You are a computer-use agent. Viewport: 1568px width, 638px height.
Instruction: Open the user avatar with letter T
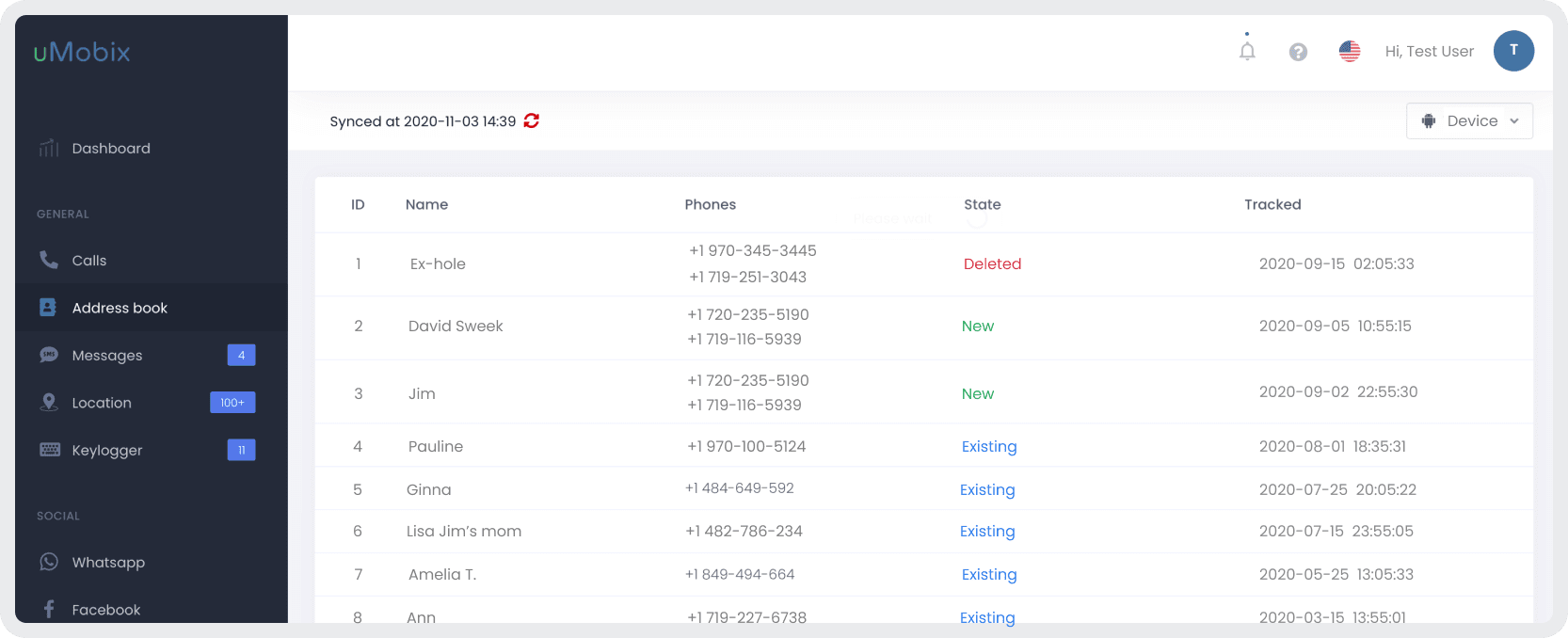click(x=1513, y=51)
